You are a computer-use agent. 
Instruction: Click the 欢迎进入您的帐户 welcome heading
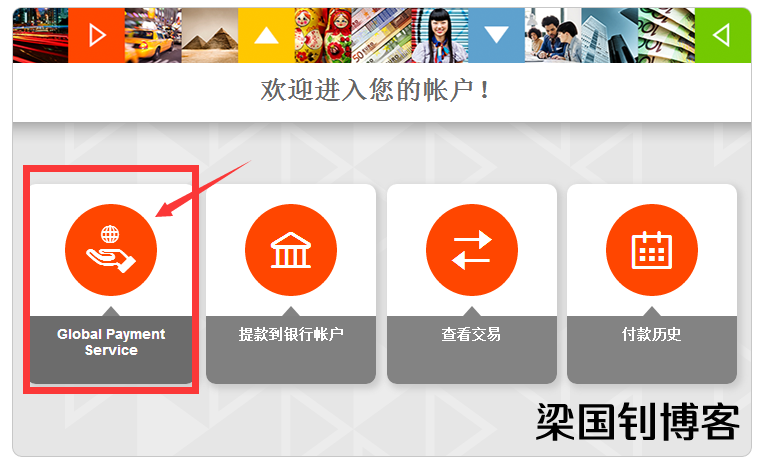[375, 90]
